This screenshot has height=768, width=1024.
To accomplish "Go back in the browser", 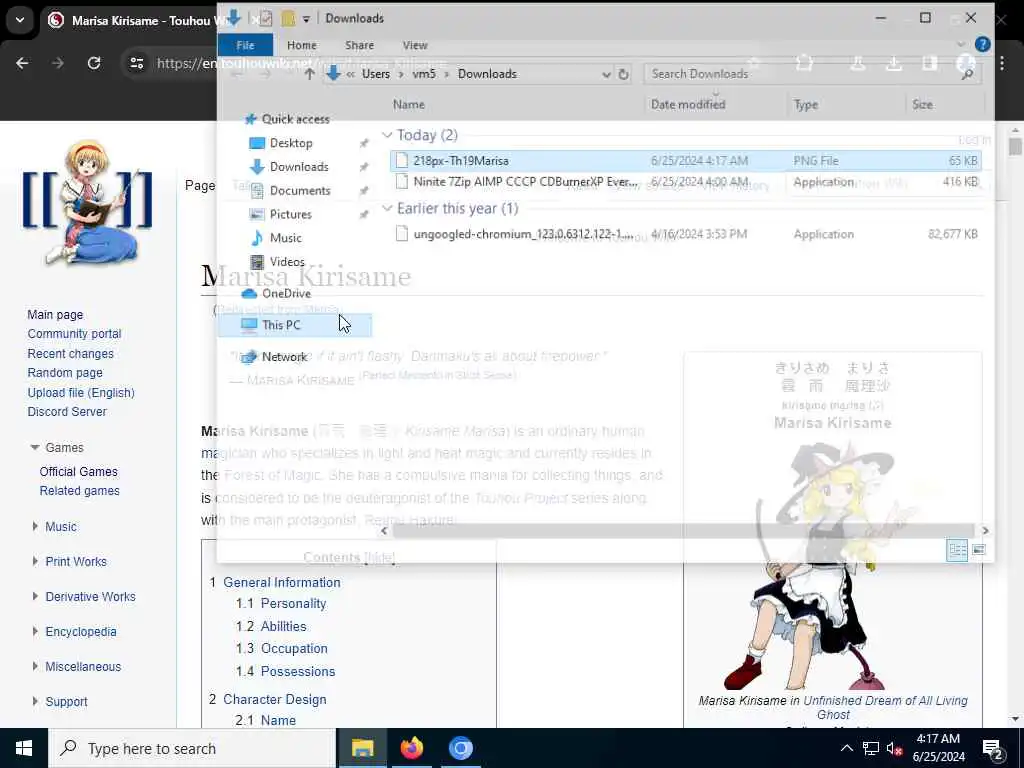I will point(22,63).
